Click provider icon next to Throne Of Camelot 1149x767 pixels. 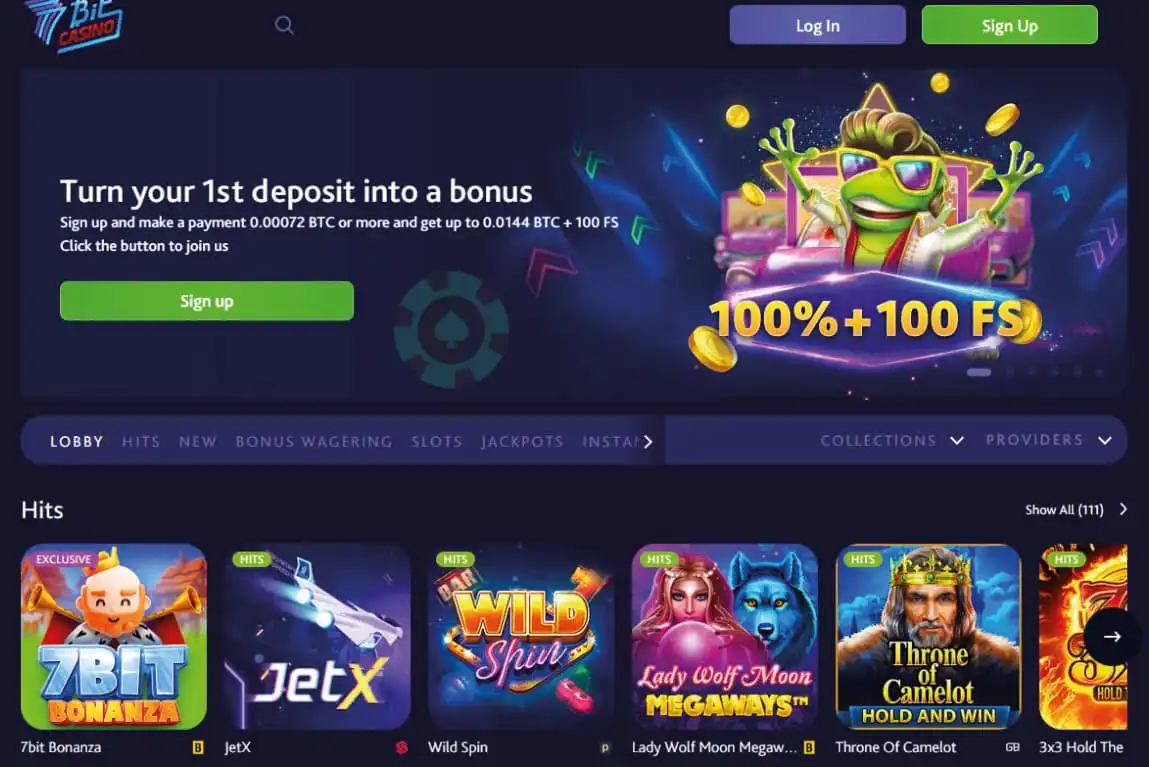coord(1013,748)
